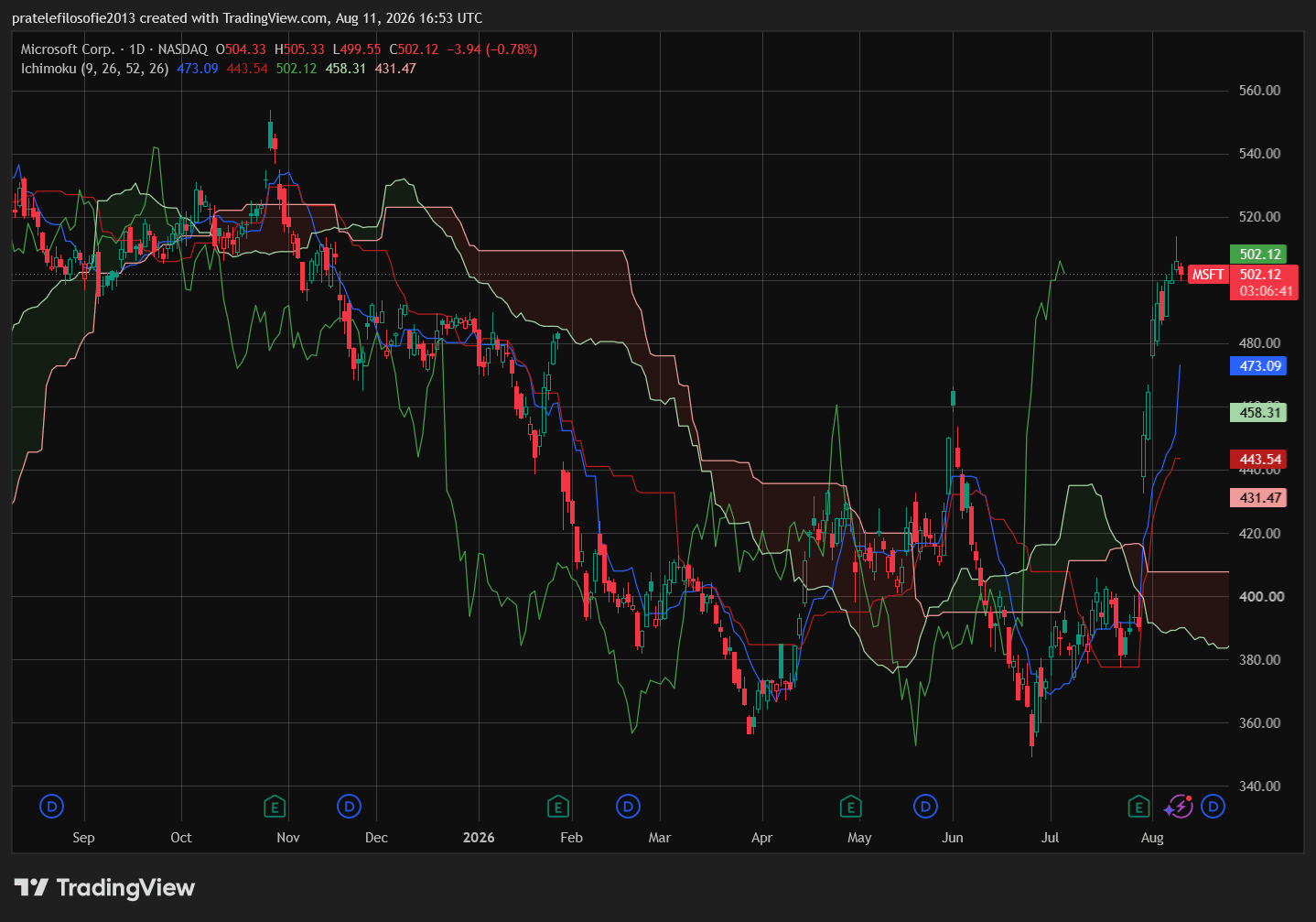Click the 03:06:41 bar countdown timer

(x=1266, y=291)
